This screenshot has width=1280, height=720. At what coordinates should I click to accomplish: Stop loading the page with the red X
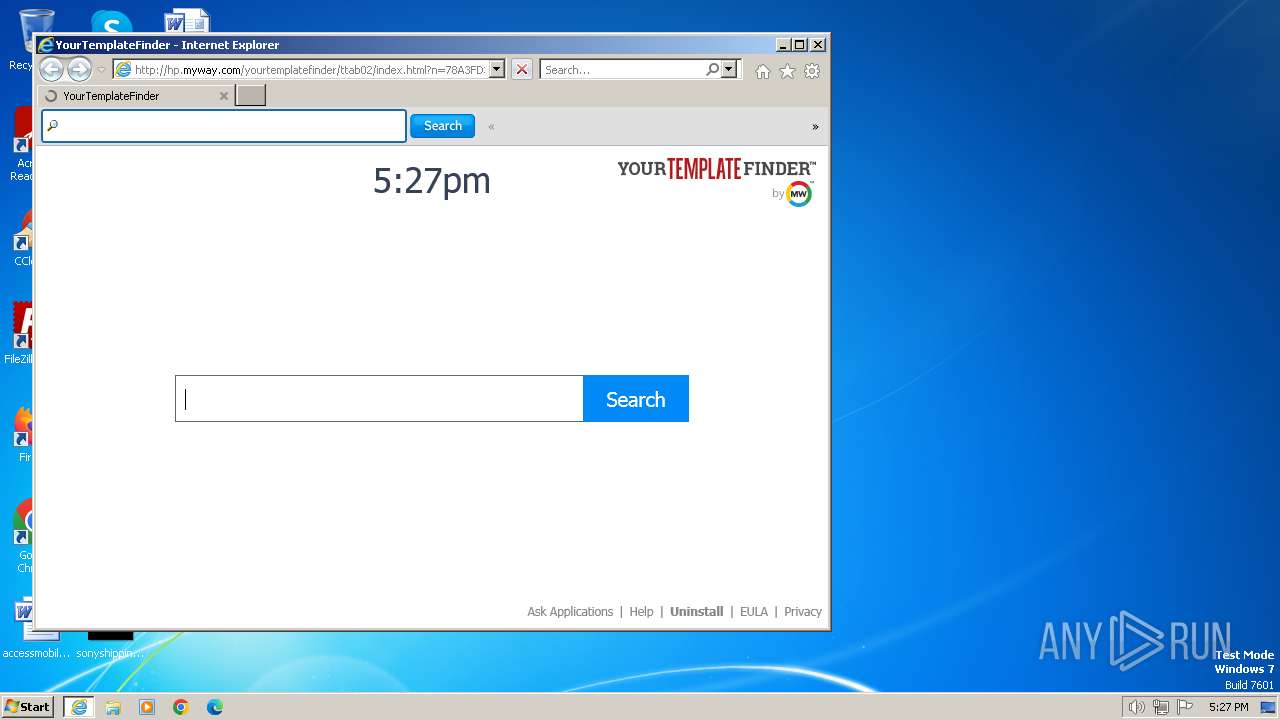(x=522, y=70)
